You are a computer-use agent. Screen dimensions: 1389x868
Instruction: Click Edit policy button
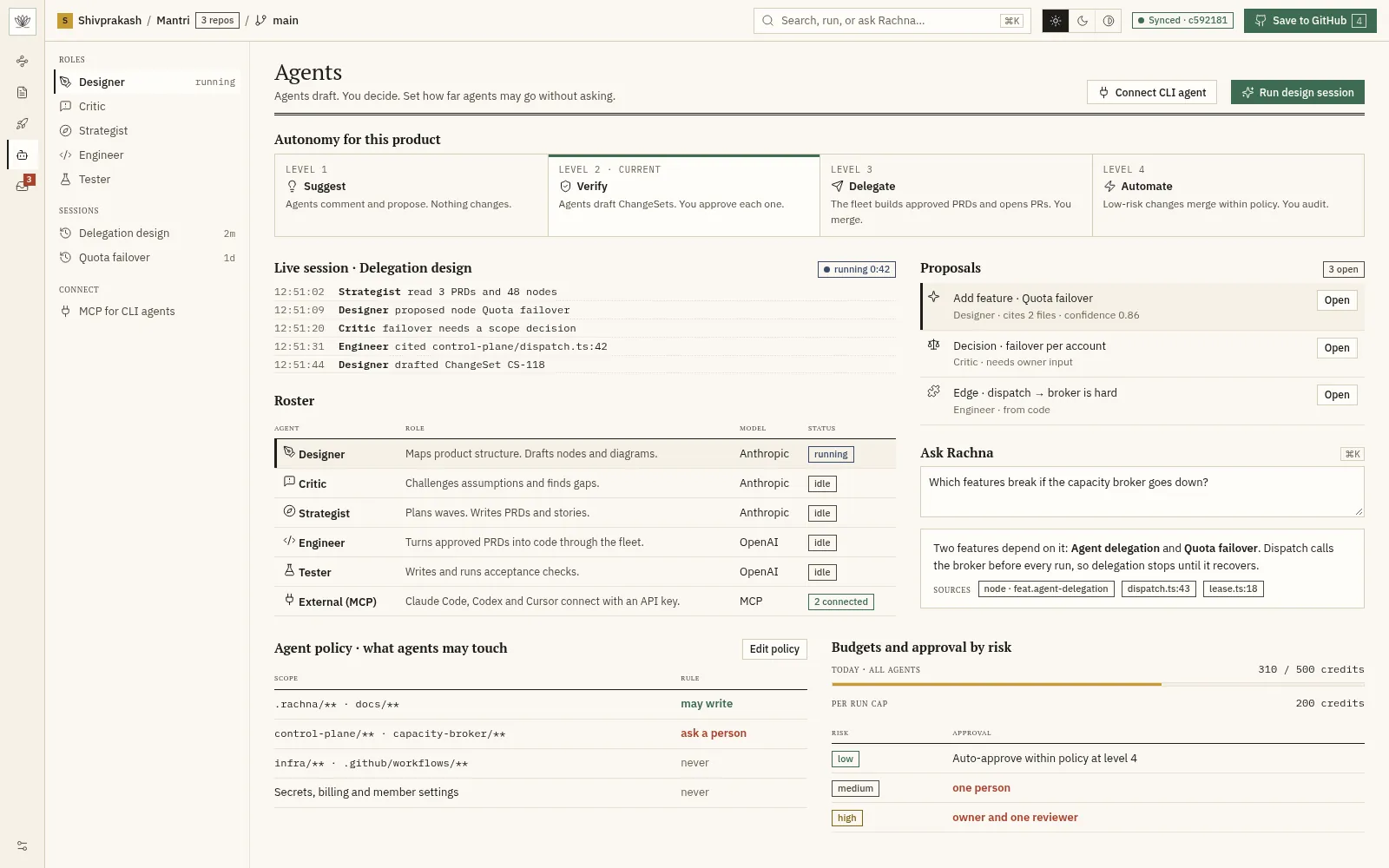774,648
